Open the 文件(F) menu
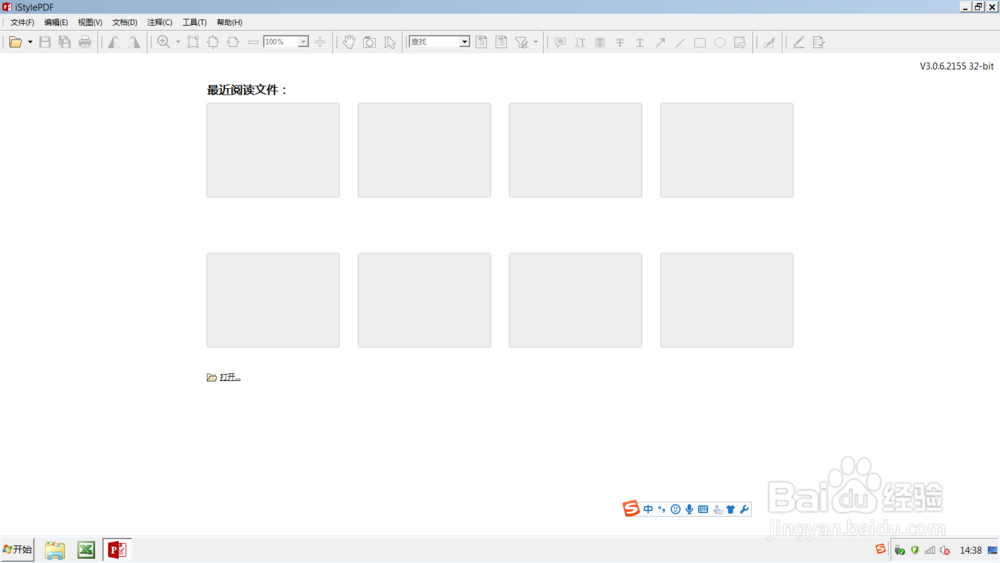 (x=22, y=22)
